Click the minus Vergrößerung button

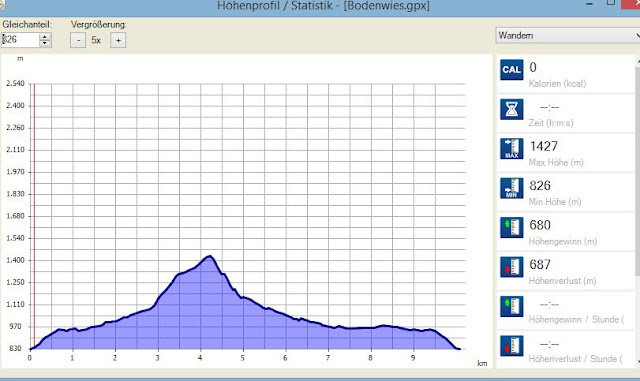click(x=78, y=40)
